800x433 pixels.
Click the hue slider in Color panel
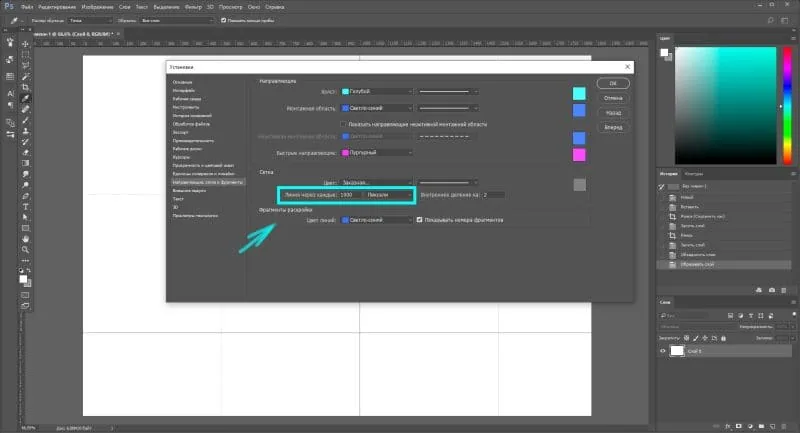point(787,106)
